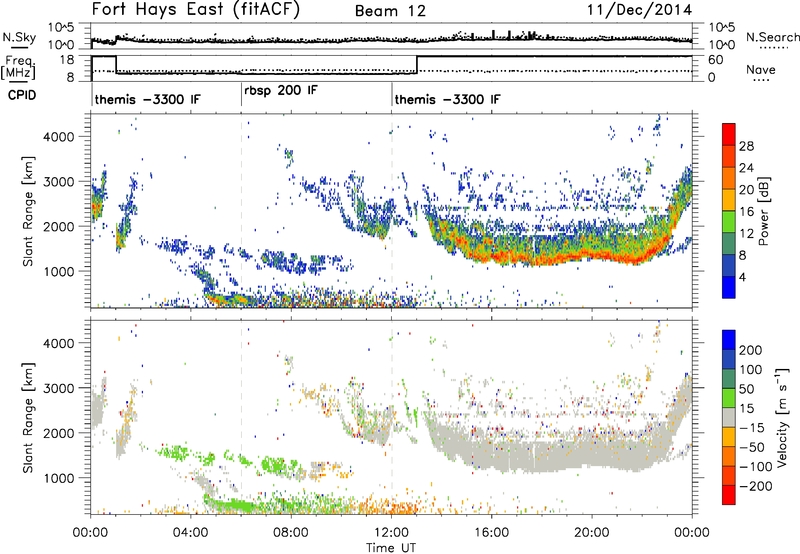Click the 'N.Search' legend label
The image size is (800, 554).
pos(772,37)
